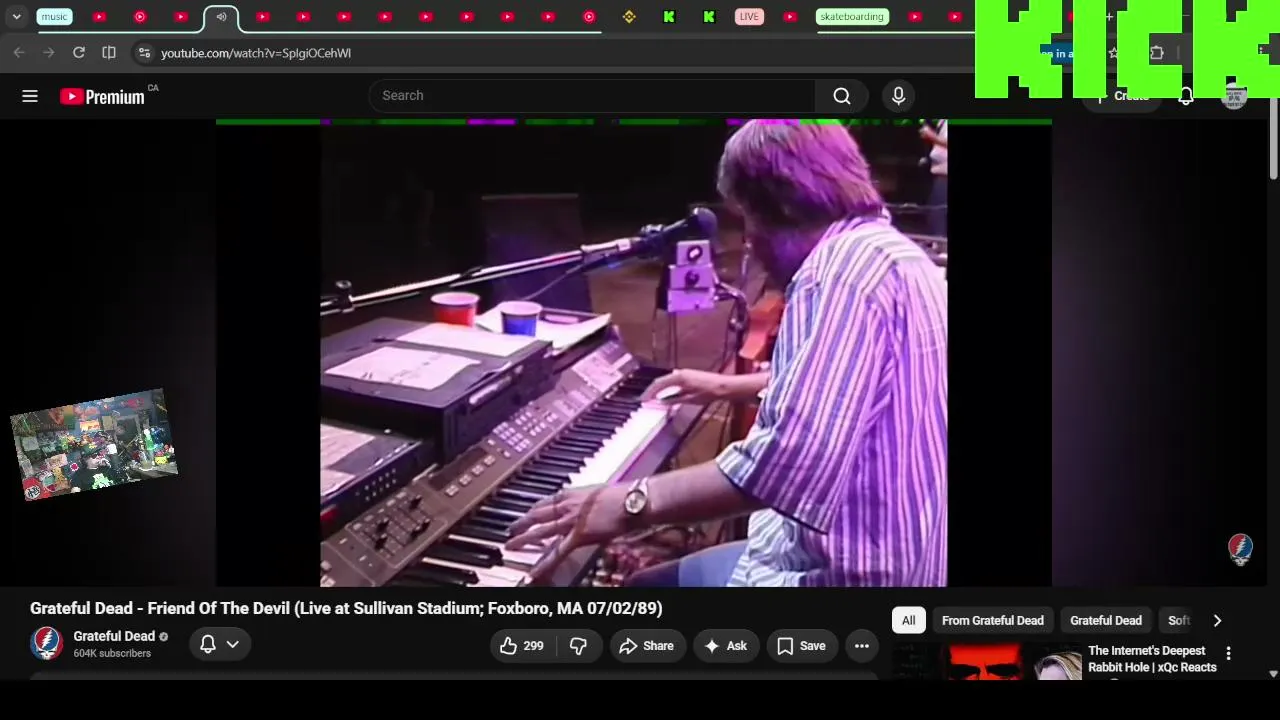1280x720 pixels.
Task: Click the "604K subscribers" text
Action: click(112, 654)
